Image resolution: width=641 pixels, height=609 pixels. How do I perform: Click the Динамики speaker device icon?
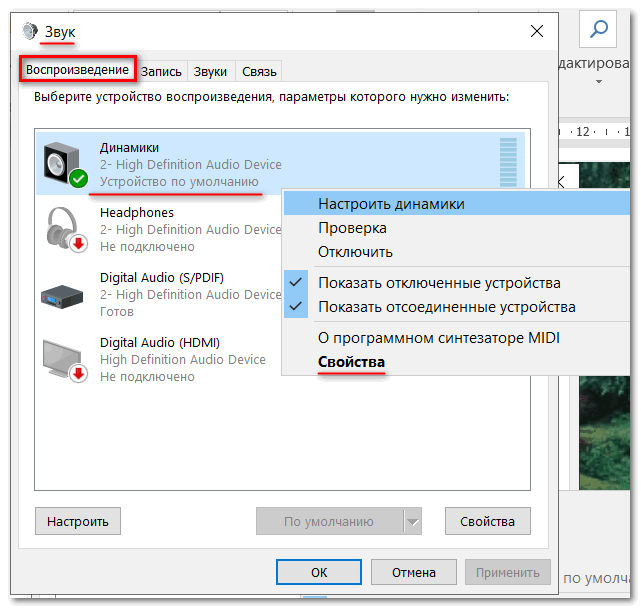coord(65,164)
